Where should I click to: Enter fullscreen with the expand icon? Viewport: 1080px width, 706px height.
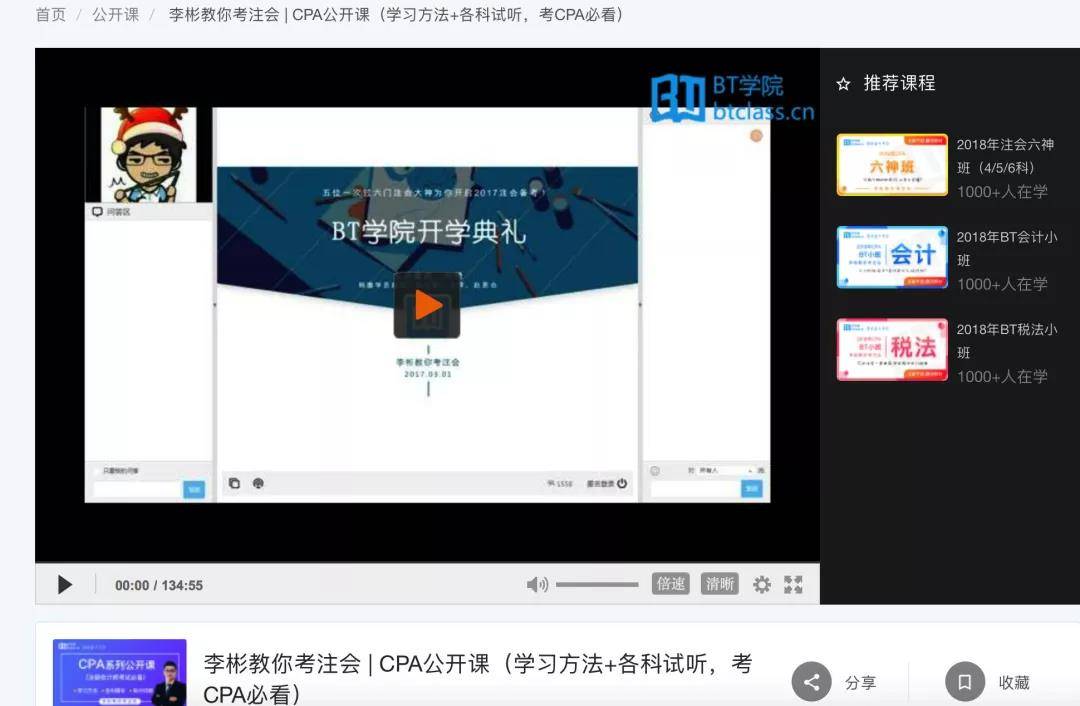(793, 585)
